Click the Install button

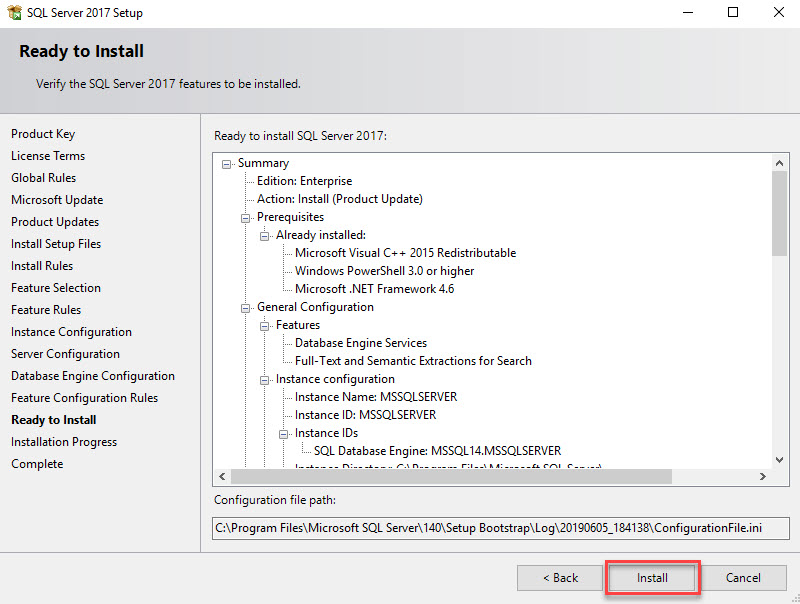tap(652, 577)
